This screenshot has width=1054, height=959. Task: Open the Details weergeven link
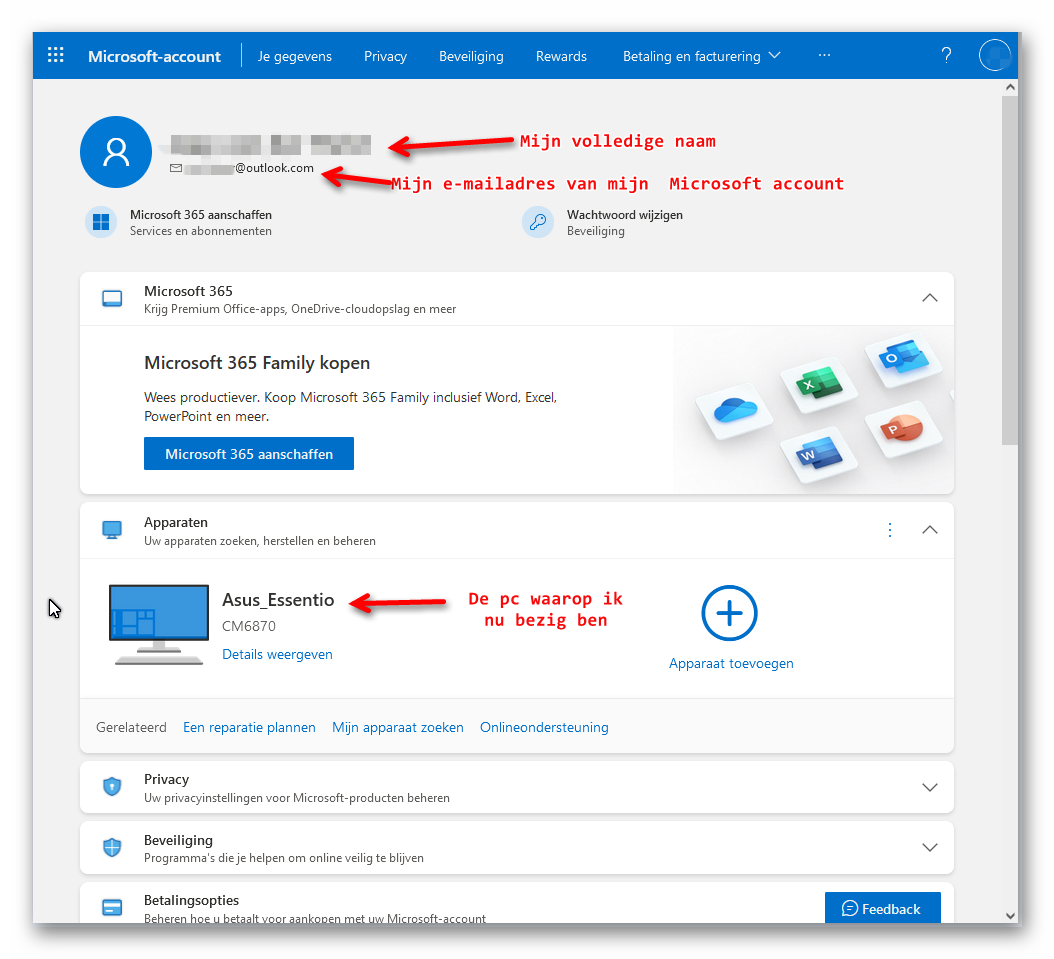[x=277, y=654]
